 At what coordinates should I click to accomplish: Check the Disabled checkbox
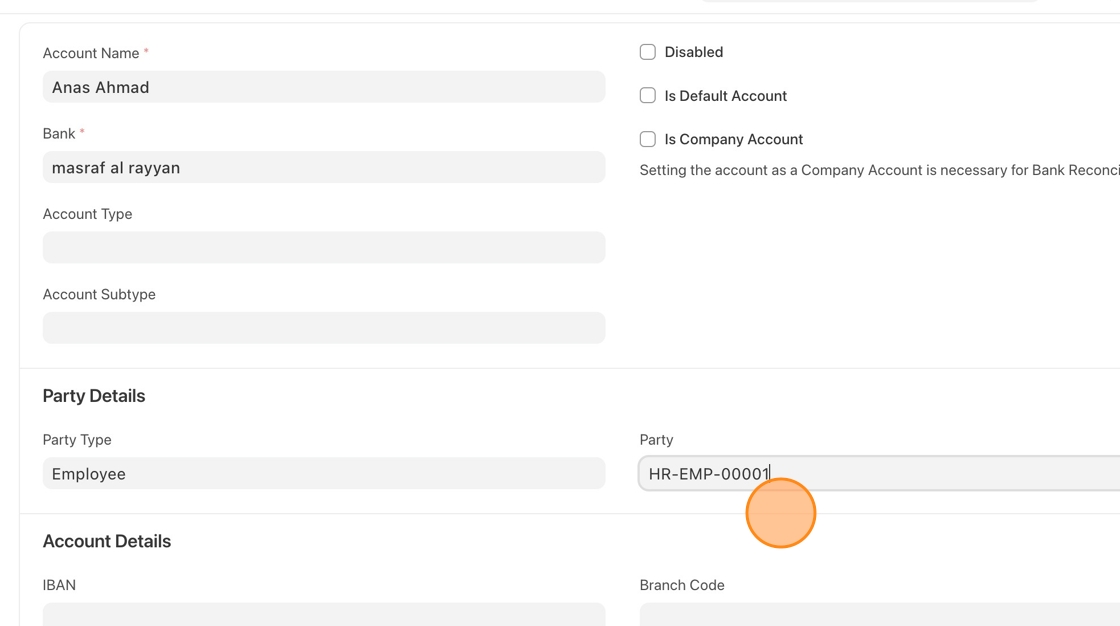[x=648, y=52]
